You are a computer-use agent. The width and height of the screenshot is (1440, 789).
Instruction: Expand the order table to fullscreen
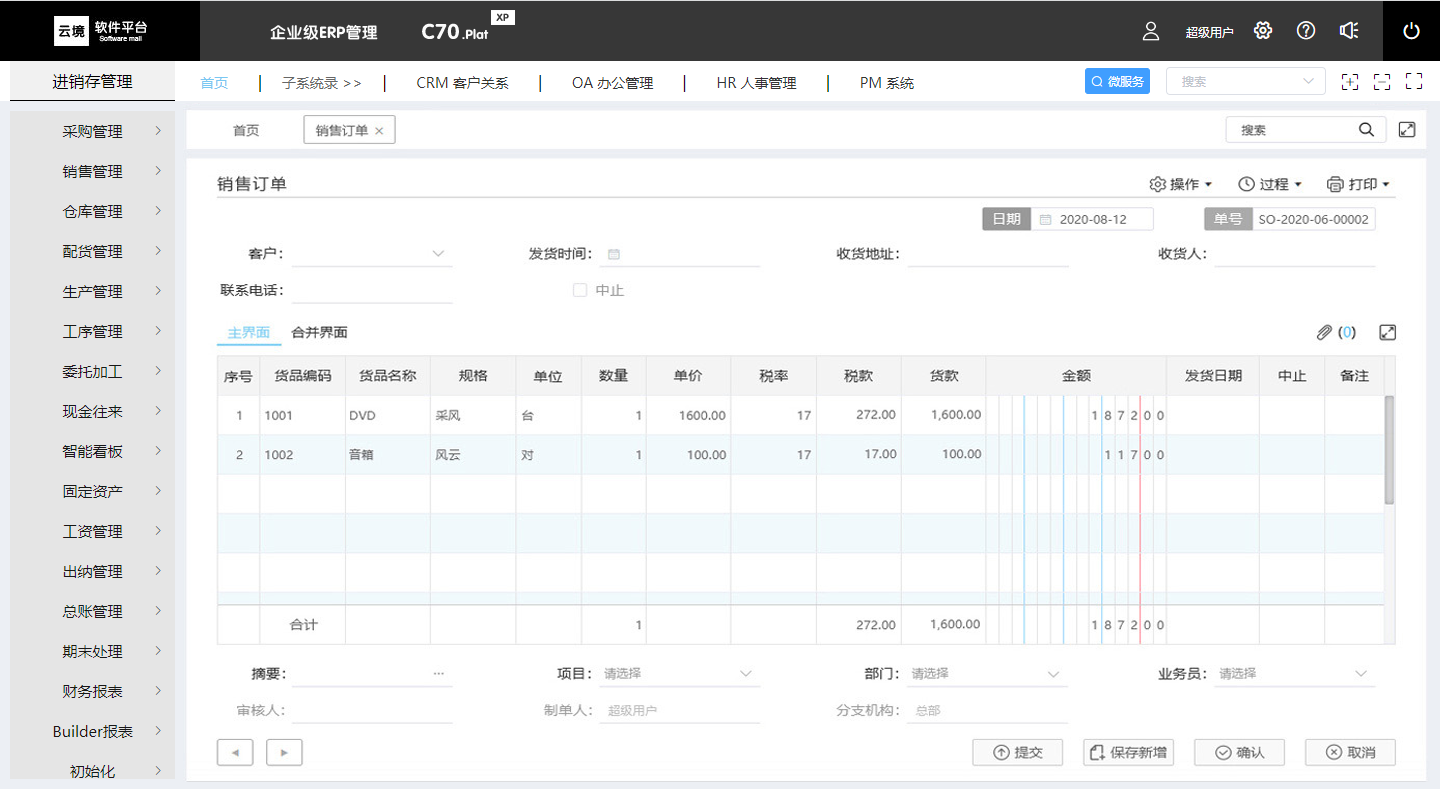(x=1387, y=332)
